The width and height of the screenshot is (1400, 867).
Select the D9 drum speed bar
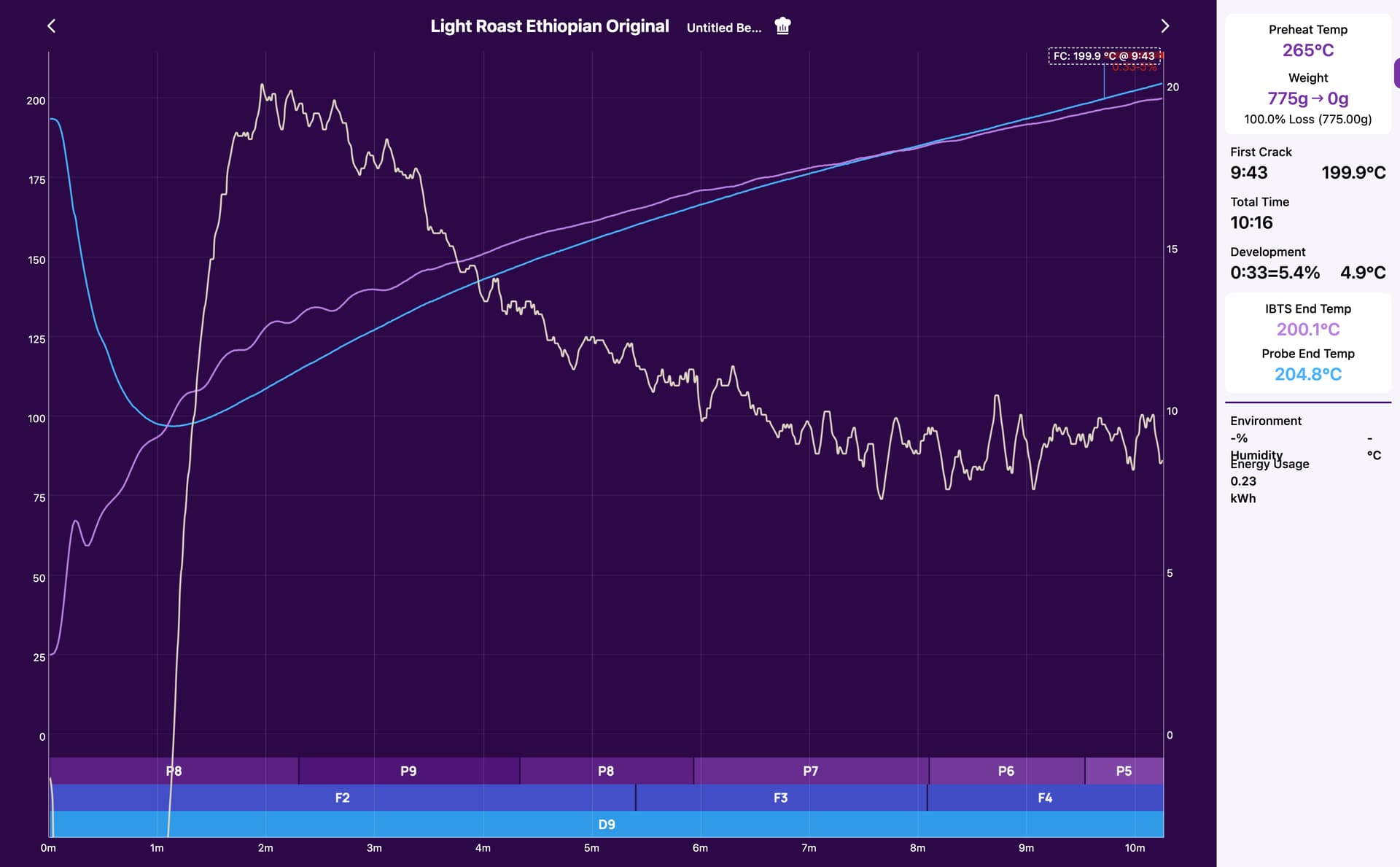click(x=607, y=824)
